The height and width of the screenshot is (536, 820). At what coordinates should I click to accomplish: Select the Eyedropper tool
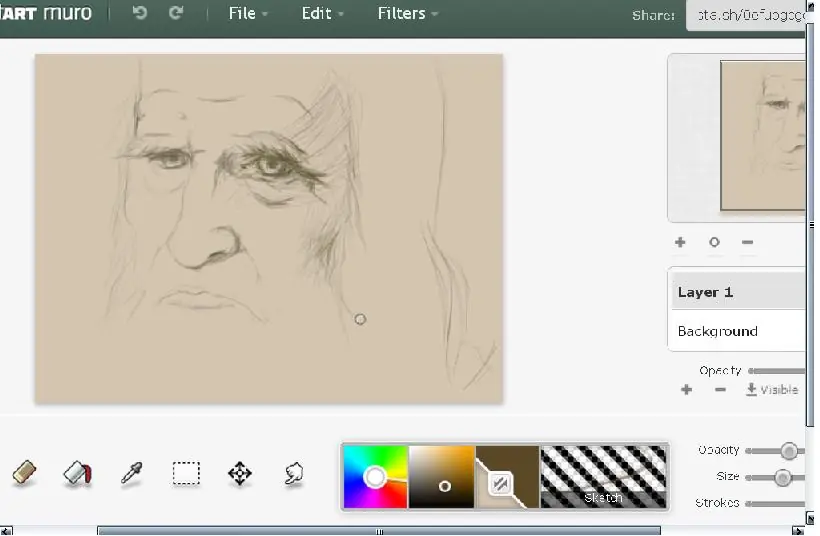131,473
